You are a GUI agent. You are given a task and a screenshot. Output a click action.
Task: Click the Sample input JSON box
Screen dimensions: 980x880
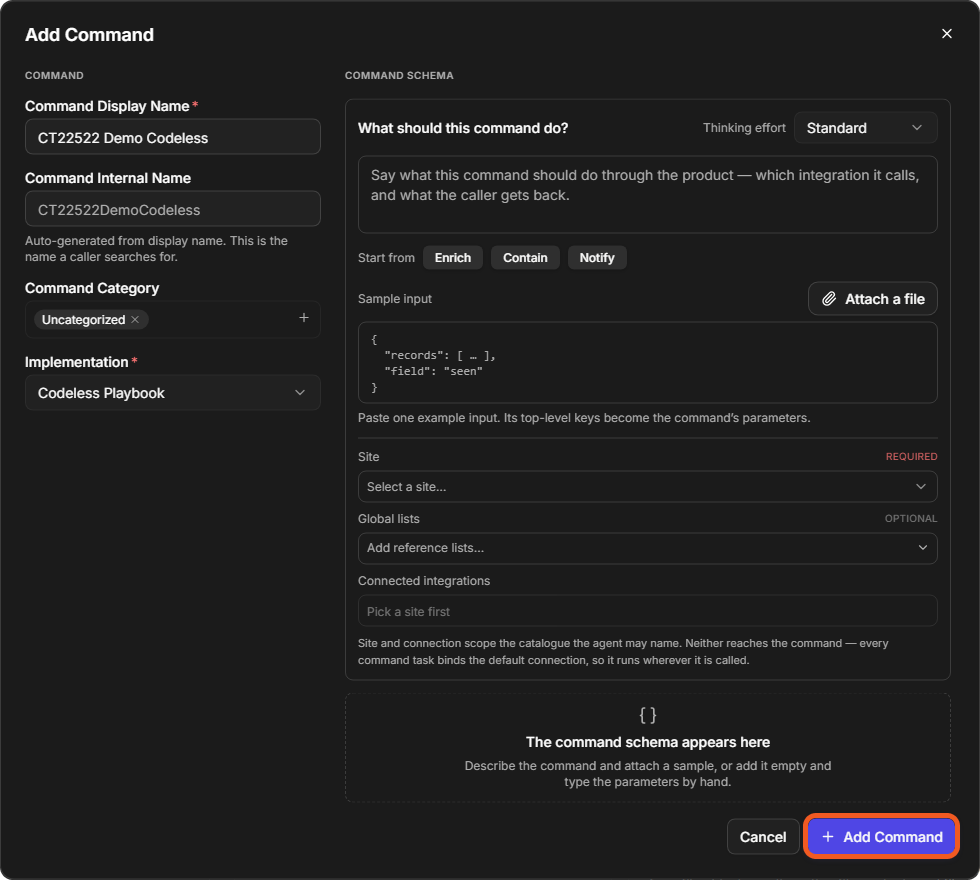coord(648,362)
